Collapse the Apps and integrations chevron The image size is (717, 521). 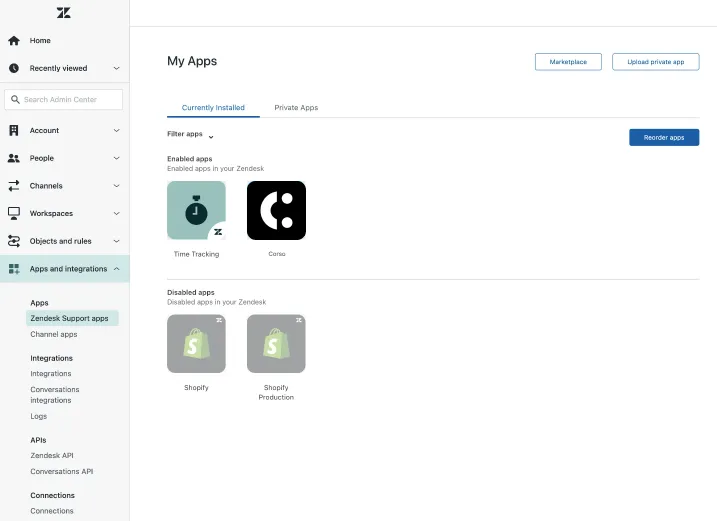click(117, 269)
